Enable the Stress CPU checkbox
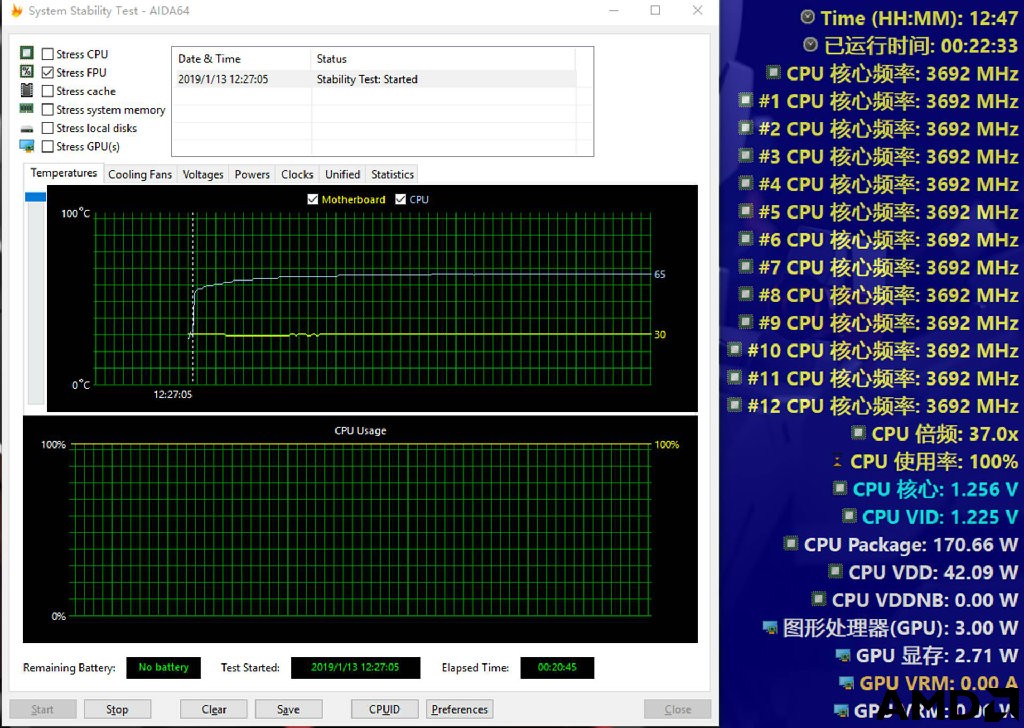1024x728 pixels. (x=48, y=54)
